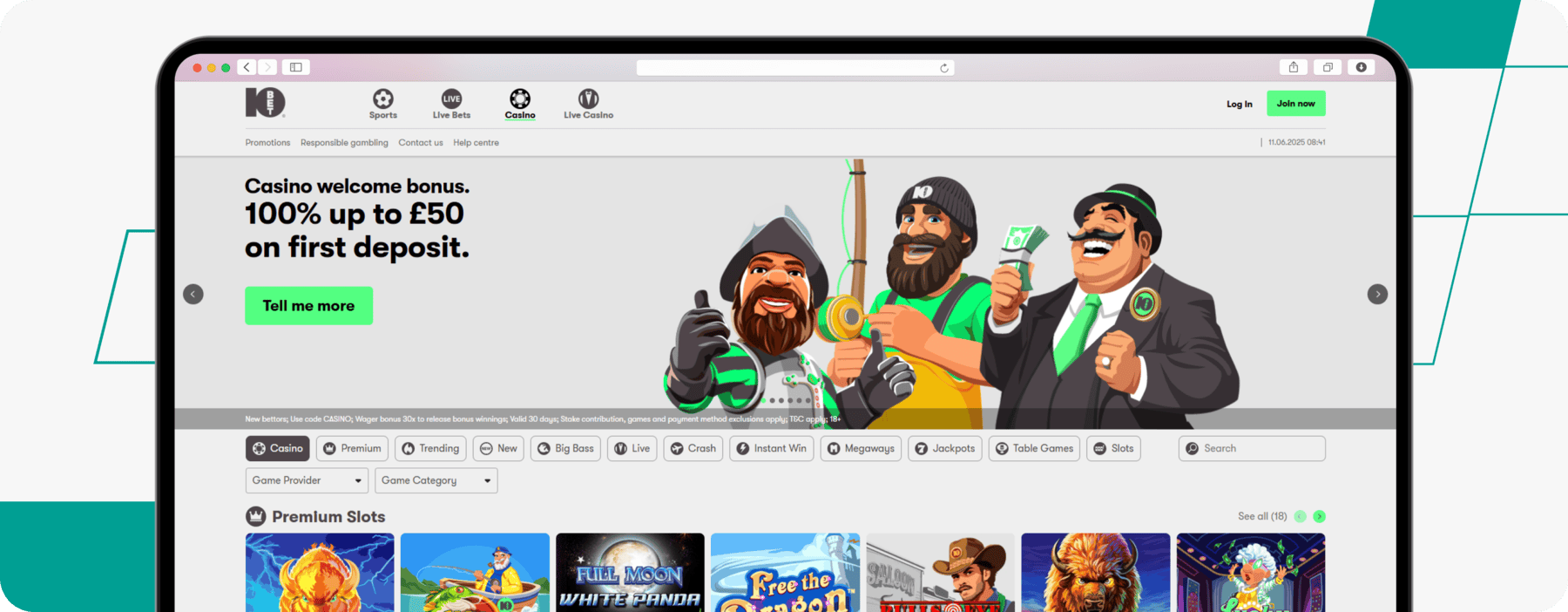
Task: Click the Premium Slots heading
Action: (328, 516)
